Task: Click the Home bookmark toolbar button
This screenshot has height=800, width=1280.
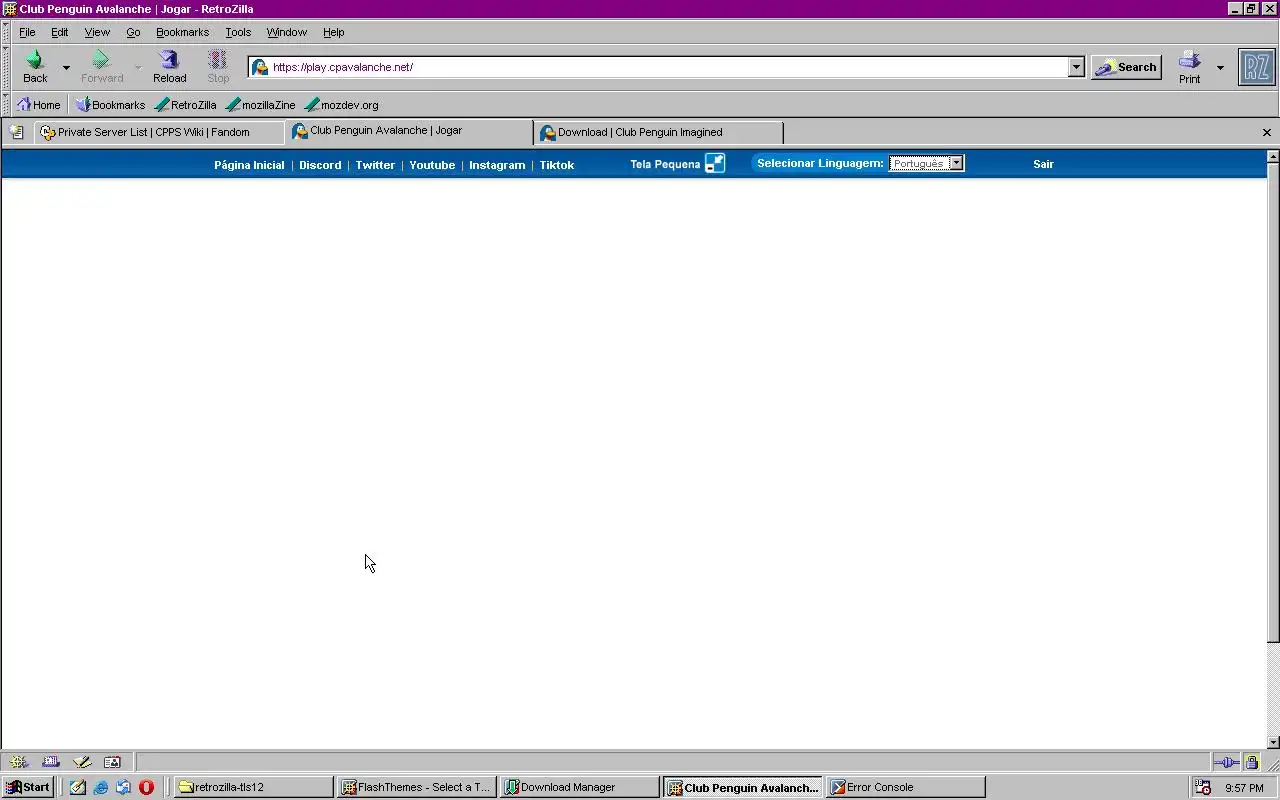Action: click(x=39, y=104)
